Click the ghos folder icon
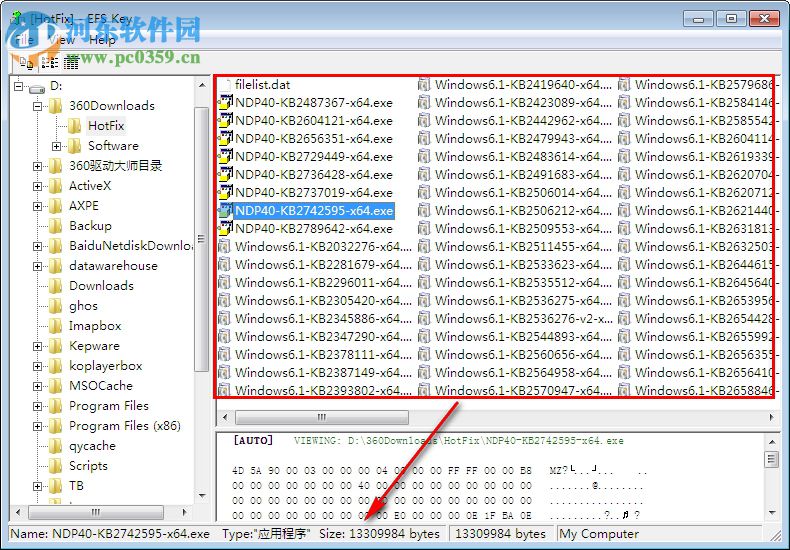This screenshot has height=550, width=790. point(55,306)
